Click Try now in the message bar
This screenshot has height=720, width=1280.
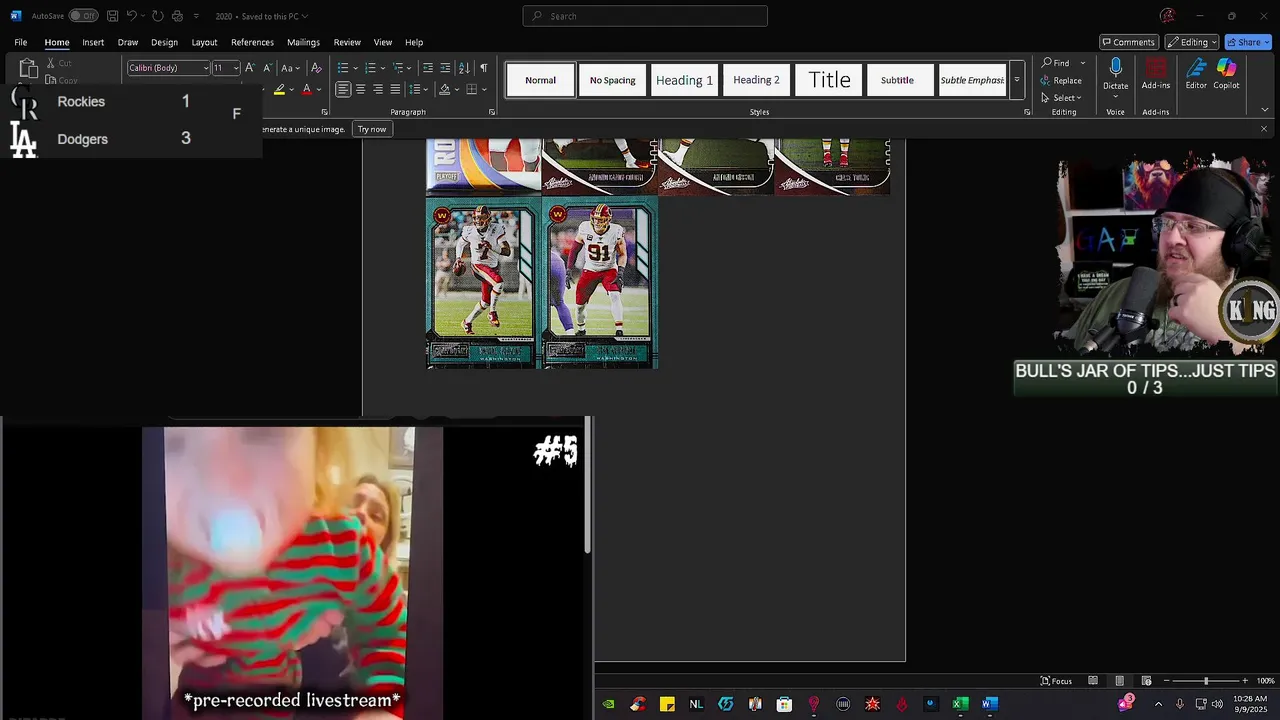point(372,129)
